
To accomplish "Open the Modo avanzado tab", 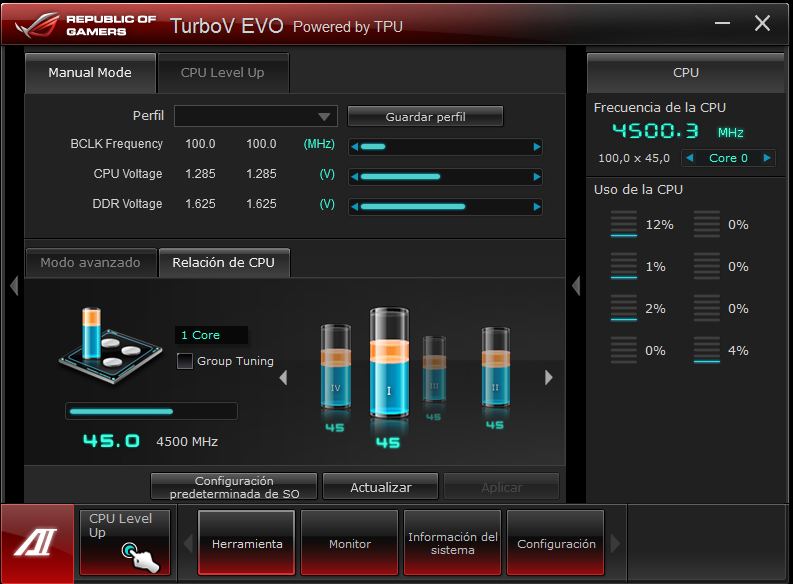I will point(91,263).
